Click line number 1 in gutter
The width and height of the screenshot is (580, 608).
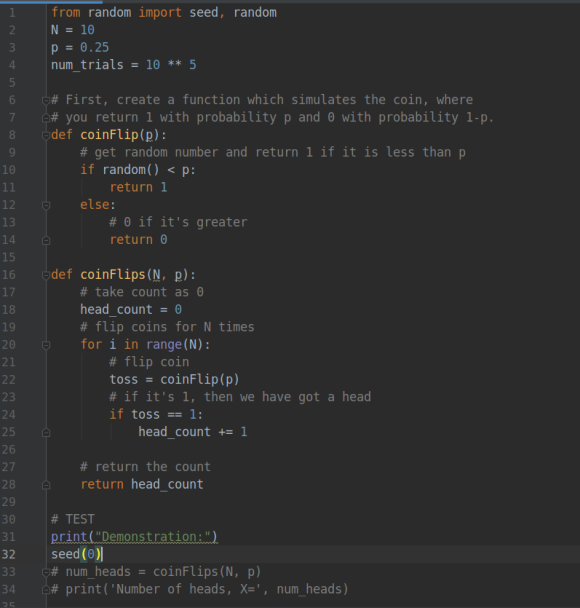(12, 13)
